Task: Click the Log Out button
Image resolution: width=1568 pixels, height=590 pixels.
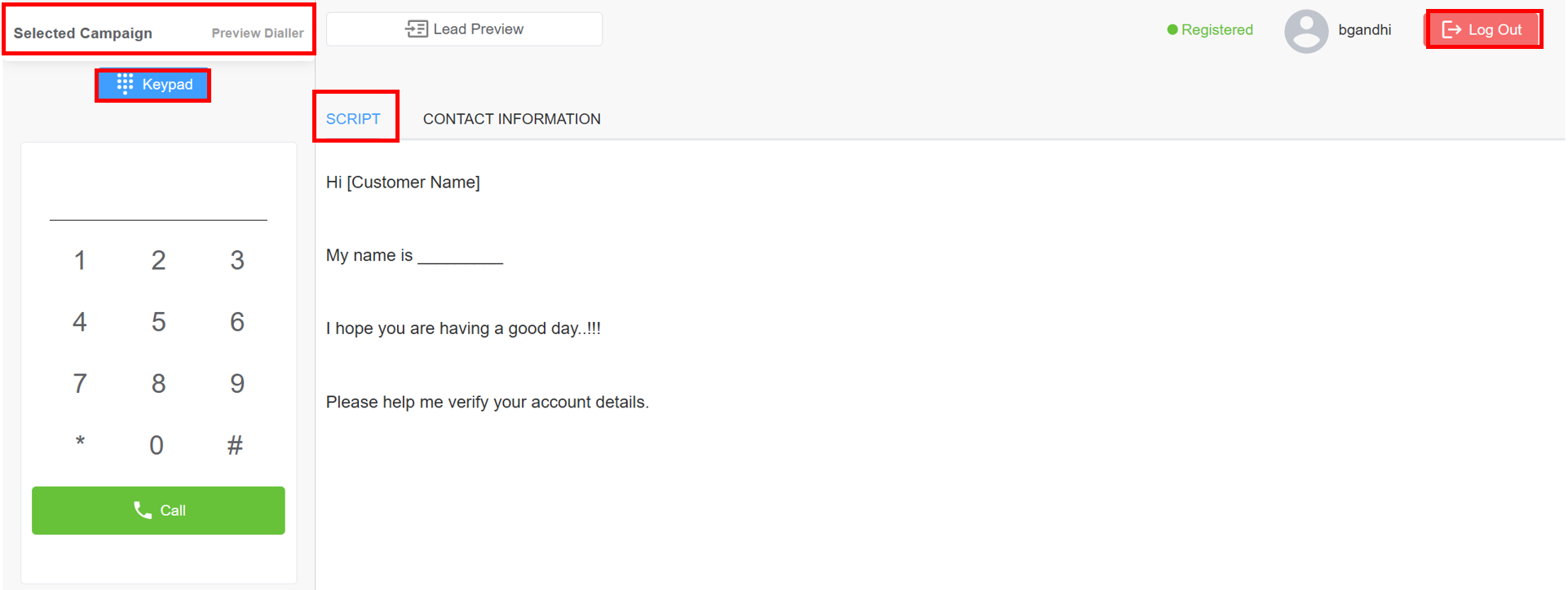Action: [1482, 30]
